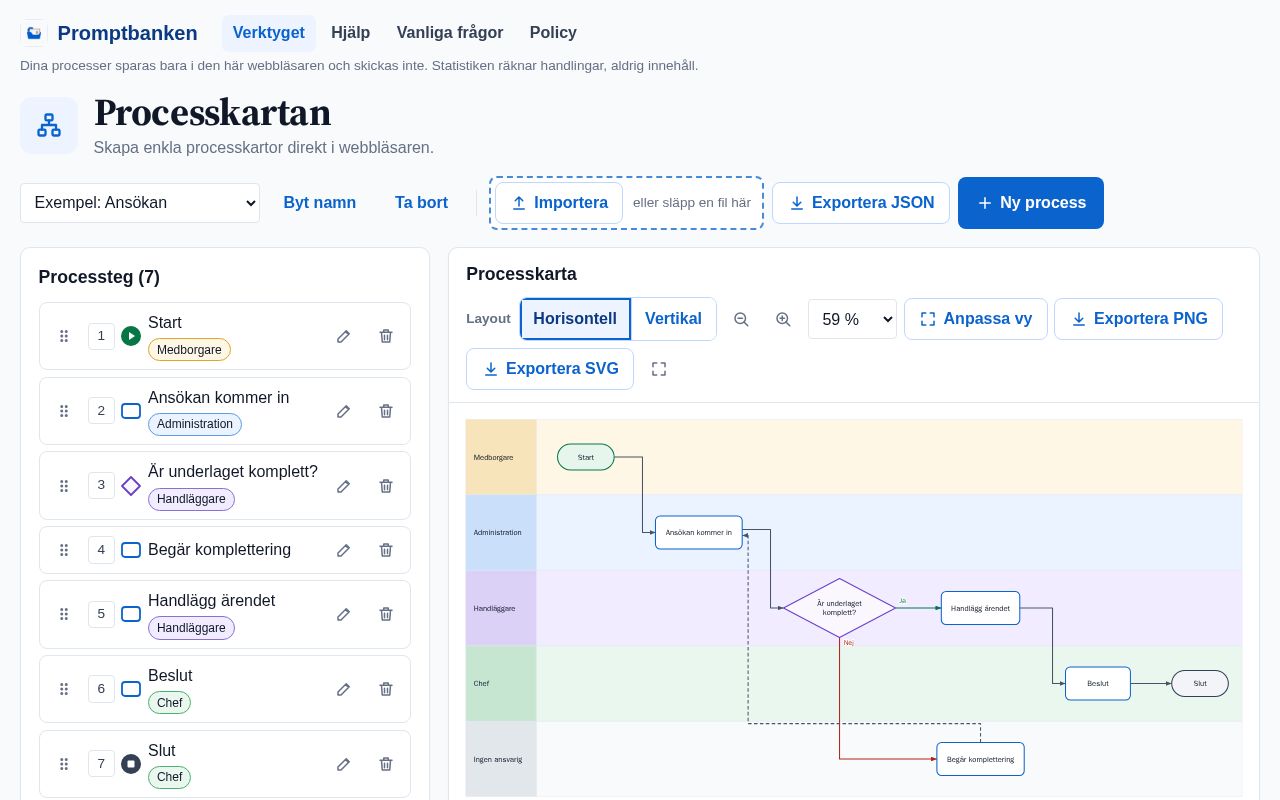Delete the Start step using its trash icon
Image resolution: width=1280 pixels, height=800 pixels.
pos(386,336)
